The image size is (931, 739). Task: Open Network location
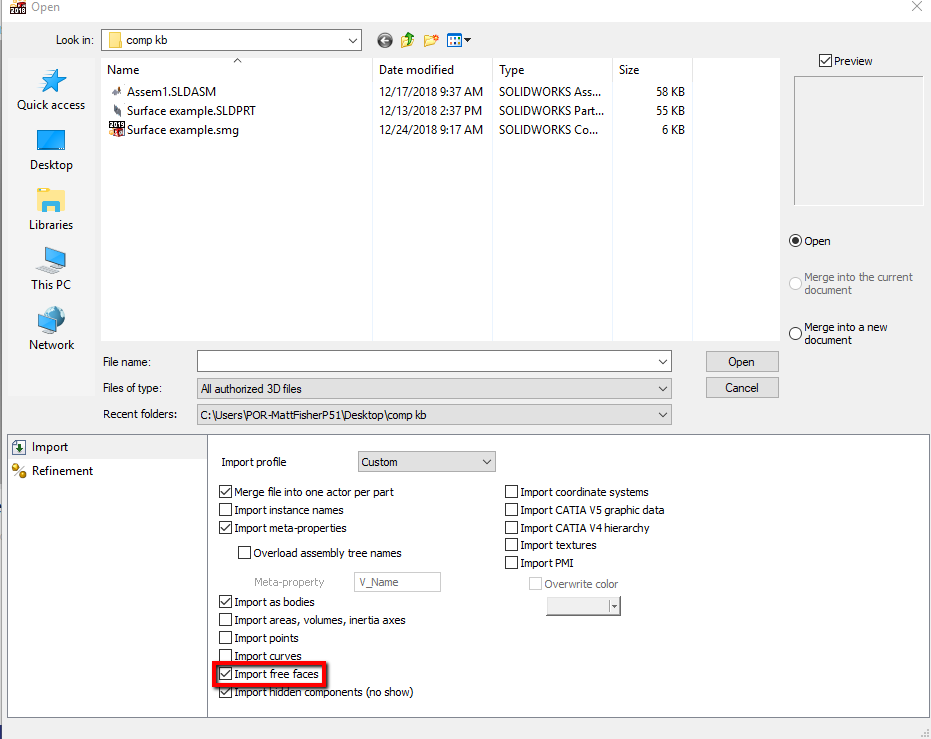(51, 329)
